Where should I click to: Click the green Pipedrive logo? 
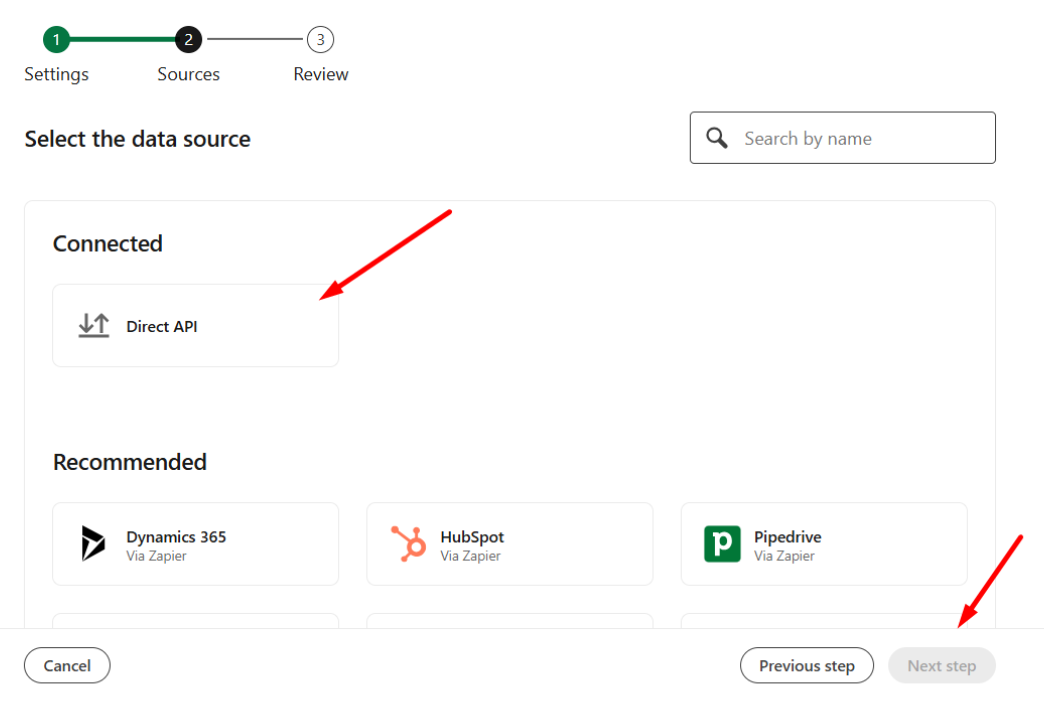point(722,544)
